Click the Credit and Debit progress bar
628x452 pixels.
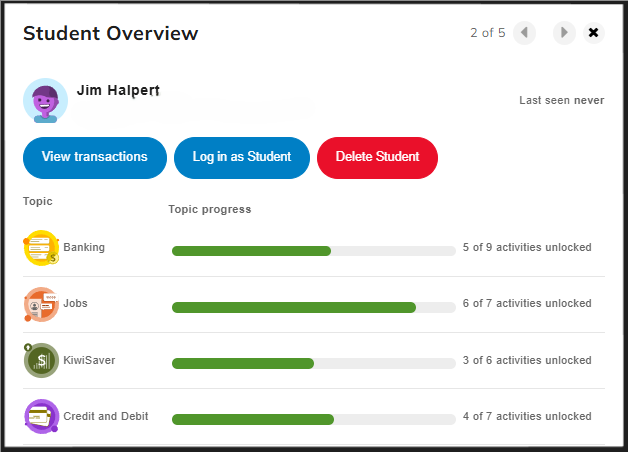click(314, 420)
